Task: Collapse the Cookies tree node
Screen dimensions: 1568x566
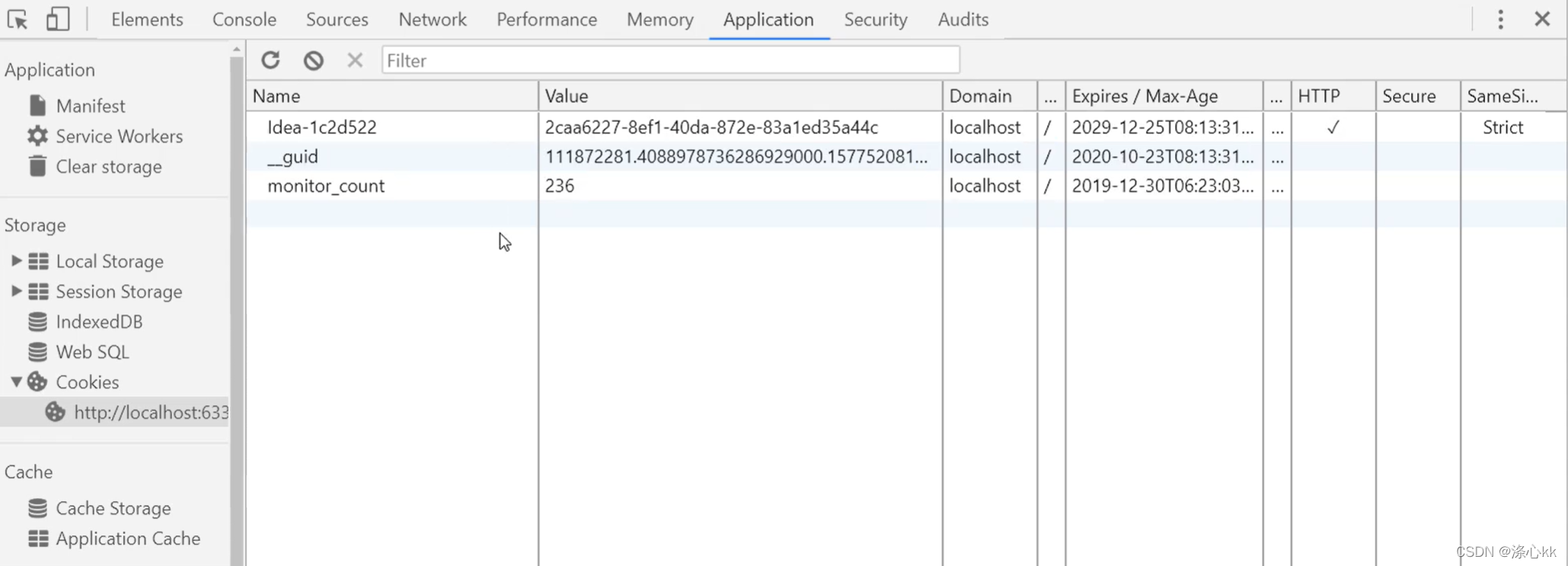Action: [x=16, y=382]
